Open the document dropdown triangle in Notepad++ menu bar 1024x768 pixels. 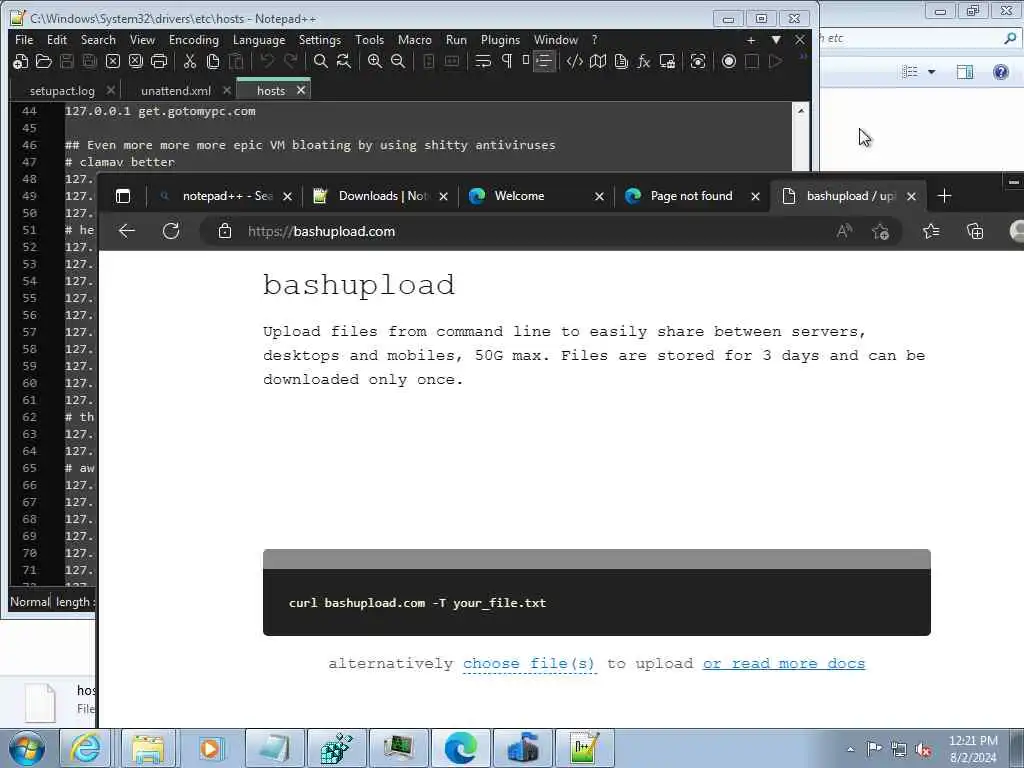776,40
